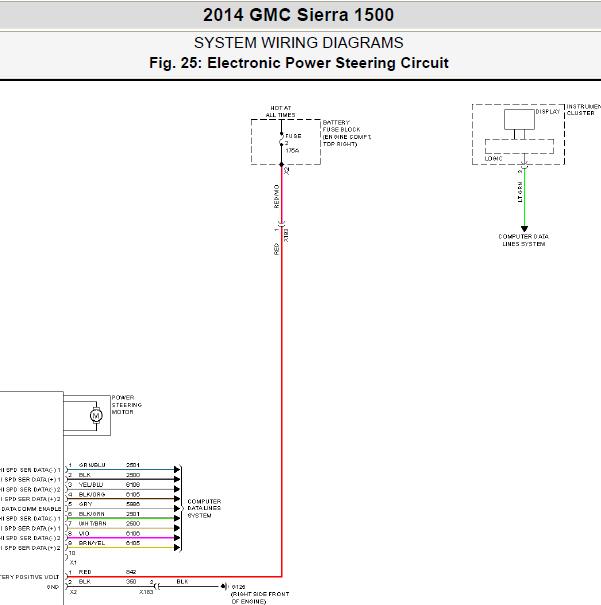The width and height of the screenshot is (601, 605).
Task: Click the arrowhead ending the light green wire
Action: 524,229
